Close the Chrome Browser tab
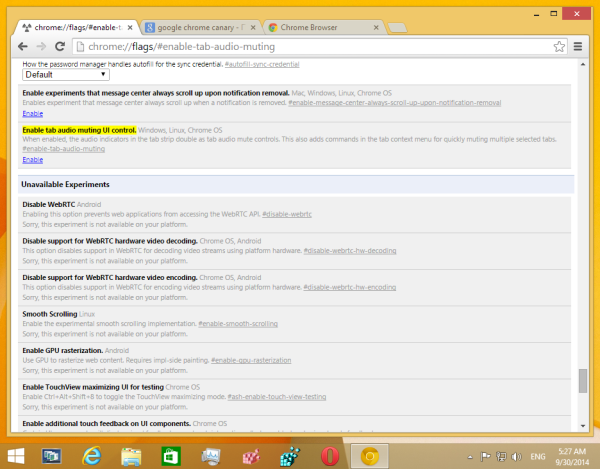600x469 pixels. (376, 28)
